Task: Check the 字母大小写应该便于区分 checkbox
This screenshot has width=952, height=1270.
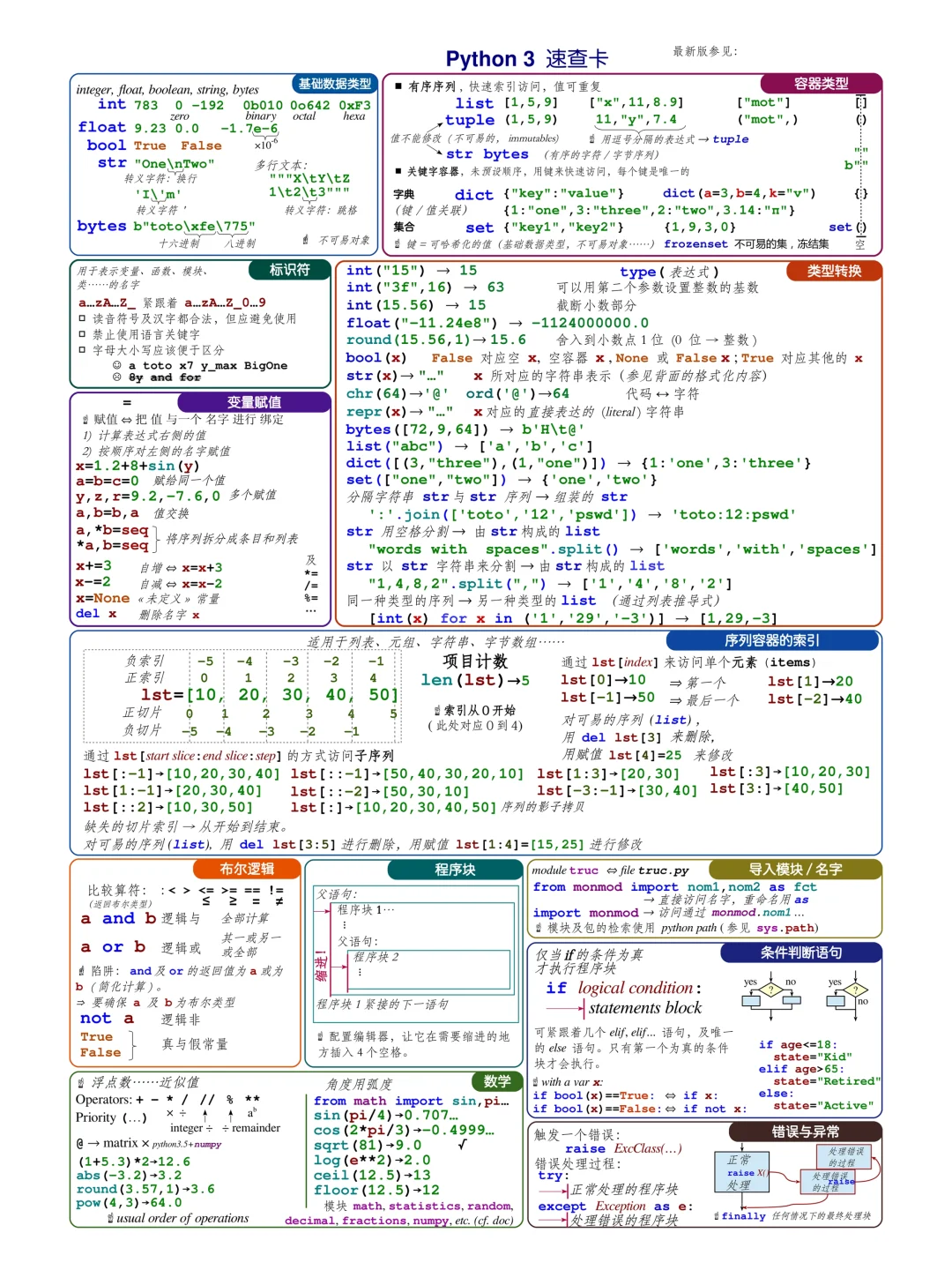Action: (81, 349)
